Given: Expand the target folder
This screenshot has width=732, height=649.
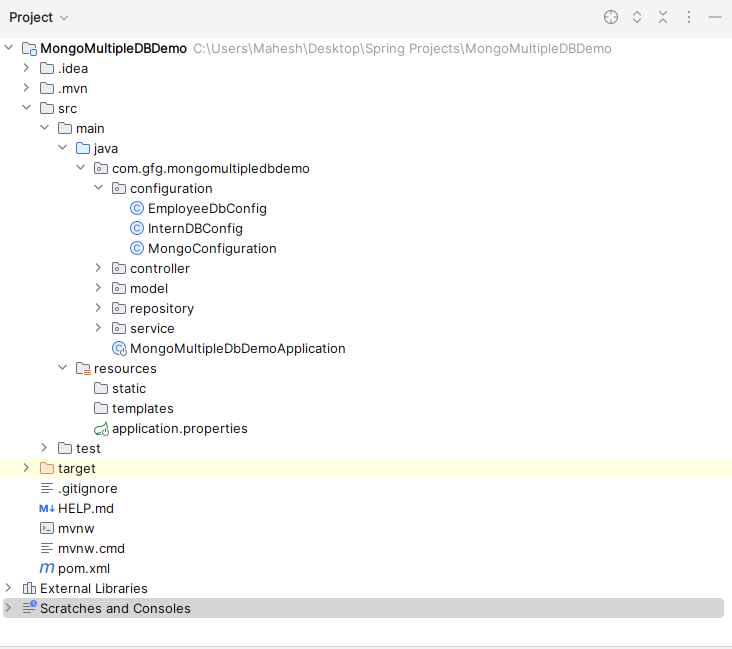Looking at the screenshot, I should (x=26, y=468).
